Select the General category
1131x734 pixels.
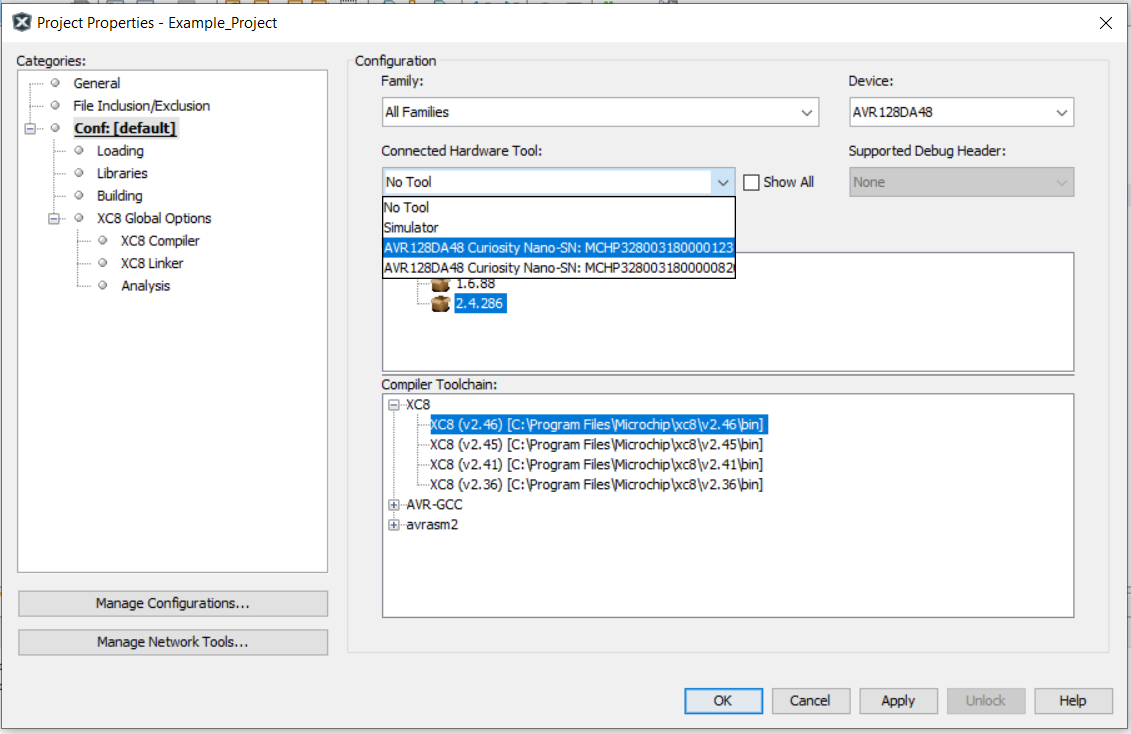[97, 84]
